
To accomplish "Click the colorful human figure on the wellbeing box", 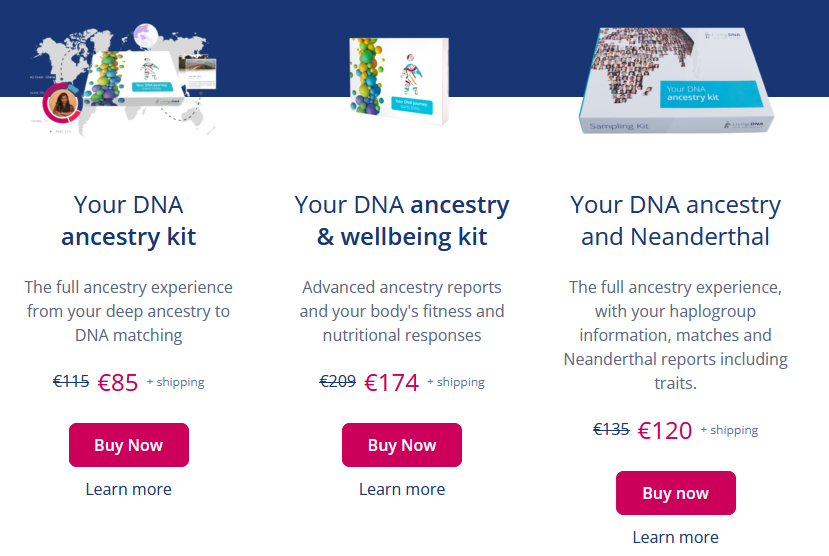I will coord(411,75).
